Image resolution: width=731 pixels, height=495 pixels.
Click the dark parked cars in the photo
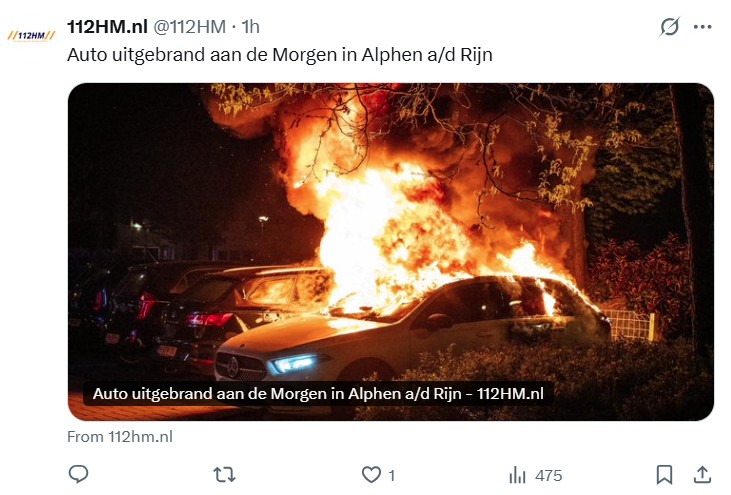pos(196,310)
